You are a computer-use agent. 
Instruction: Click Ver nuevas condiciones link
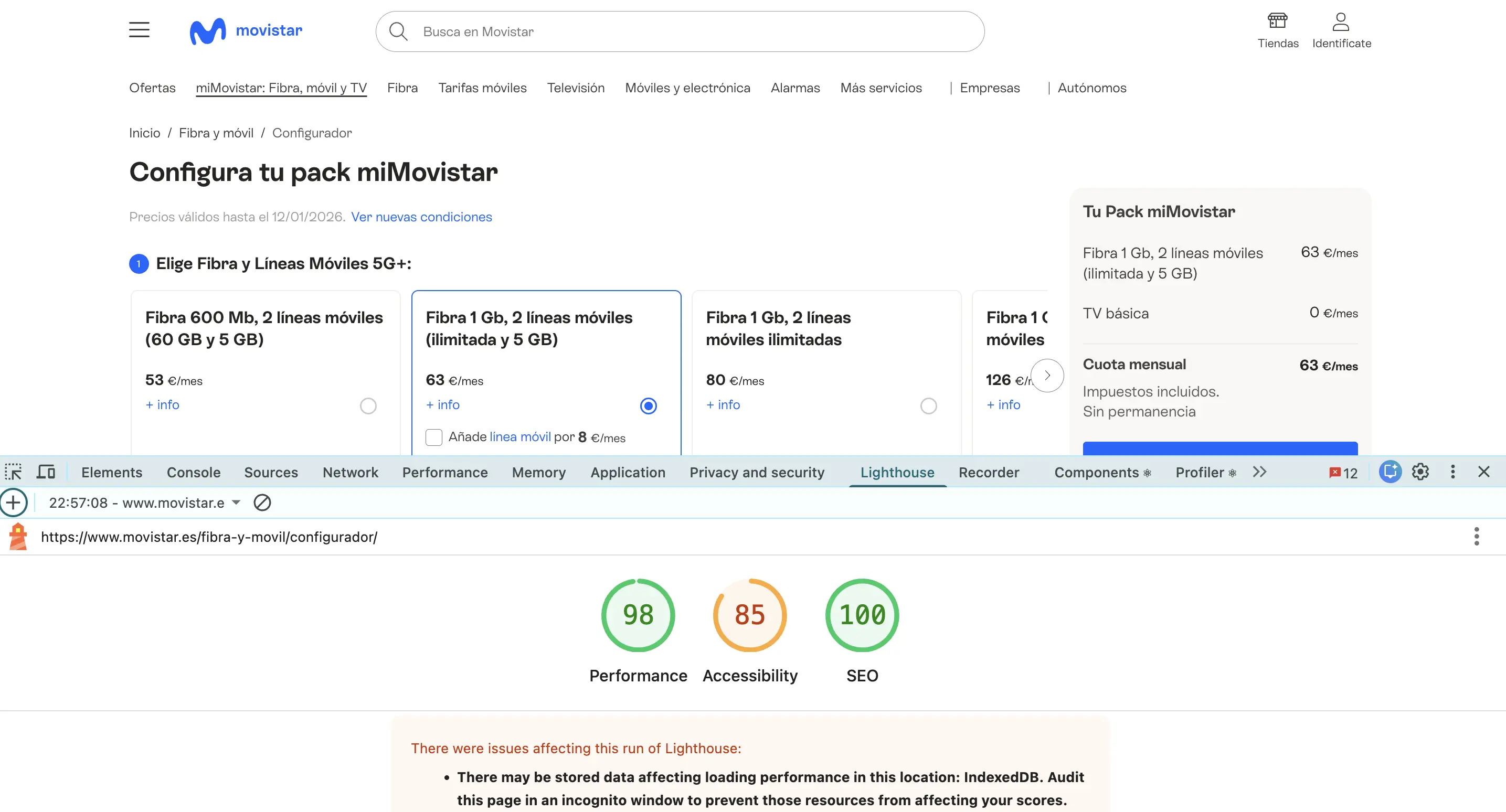pyautogui.click(x=421, y=217)
